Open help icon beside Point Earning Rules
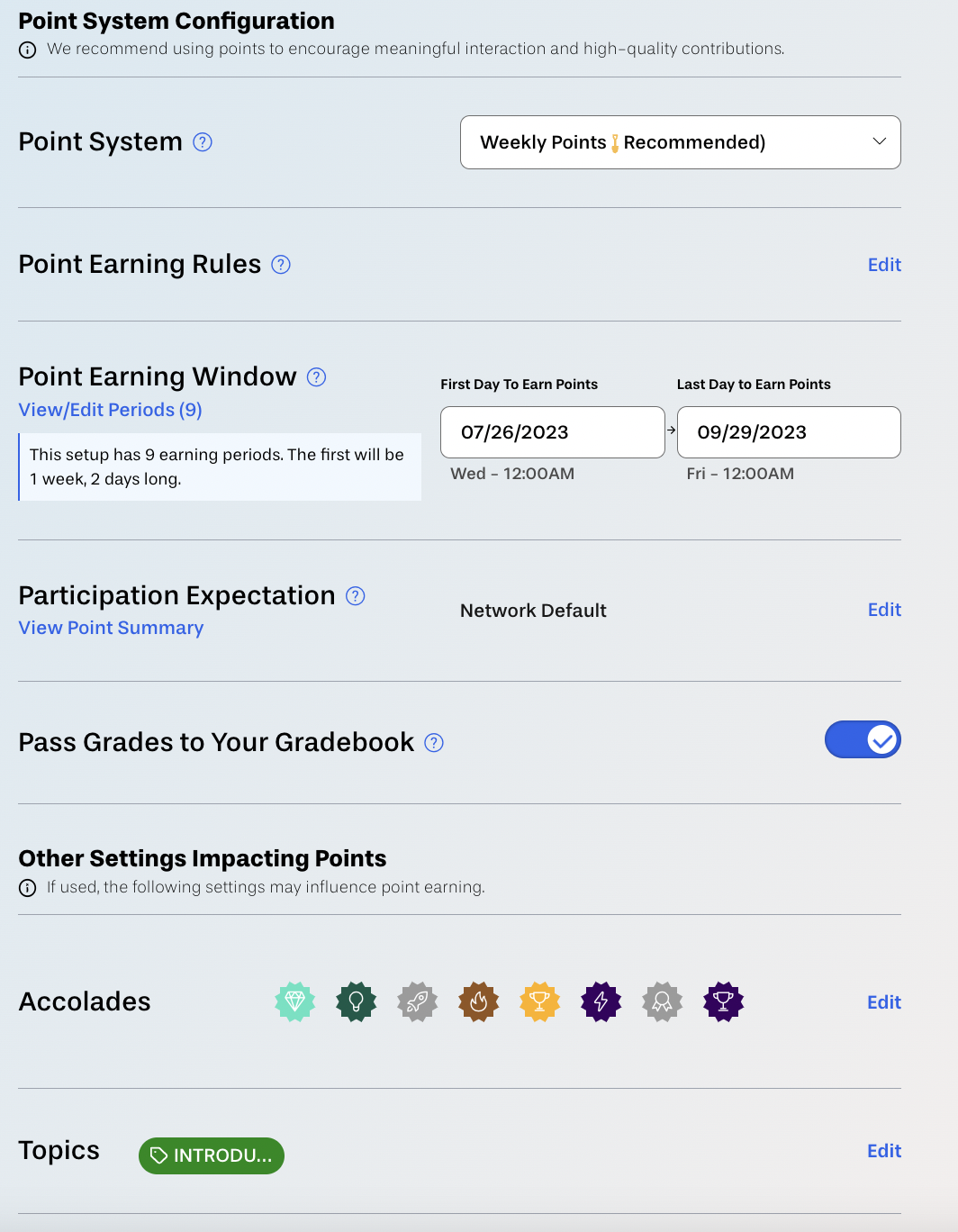The image size is (958, 1232). point(281,265)
